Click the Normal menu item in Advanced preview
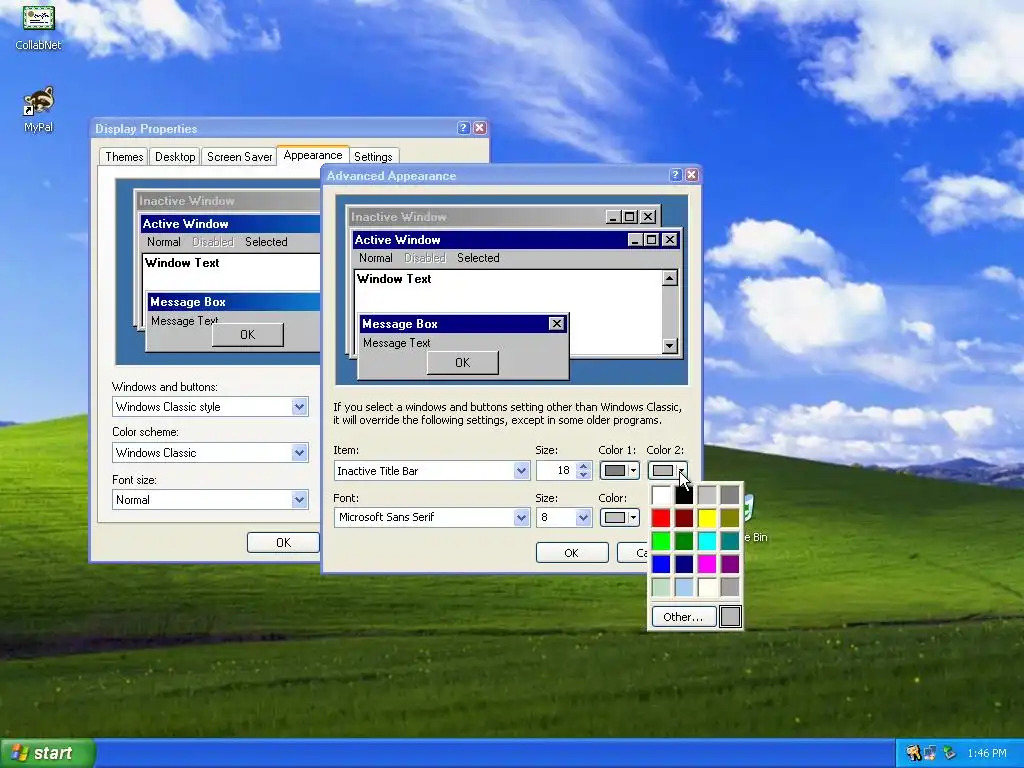The height and width of the screenshot is (768, 1024). pos(376,258)
